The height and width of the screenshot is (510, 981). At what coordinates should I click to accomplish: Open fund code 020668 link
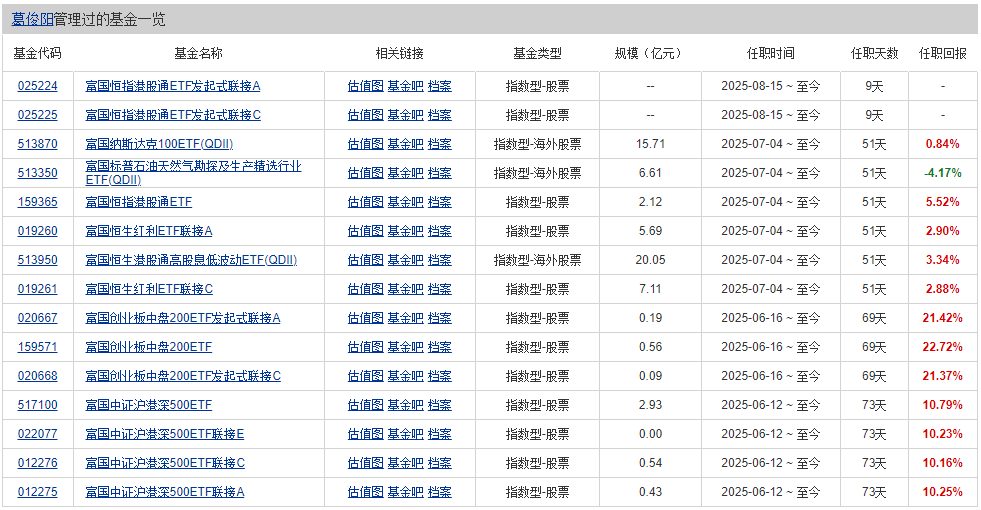[x=38, y=376]
